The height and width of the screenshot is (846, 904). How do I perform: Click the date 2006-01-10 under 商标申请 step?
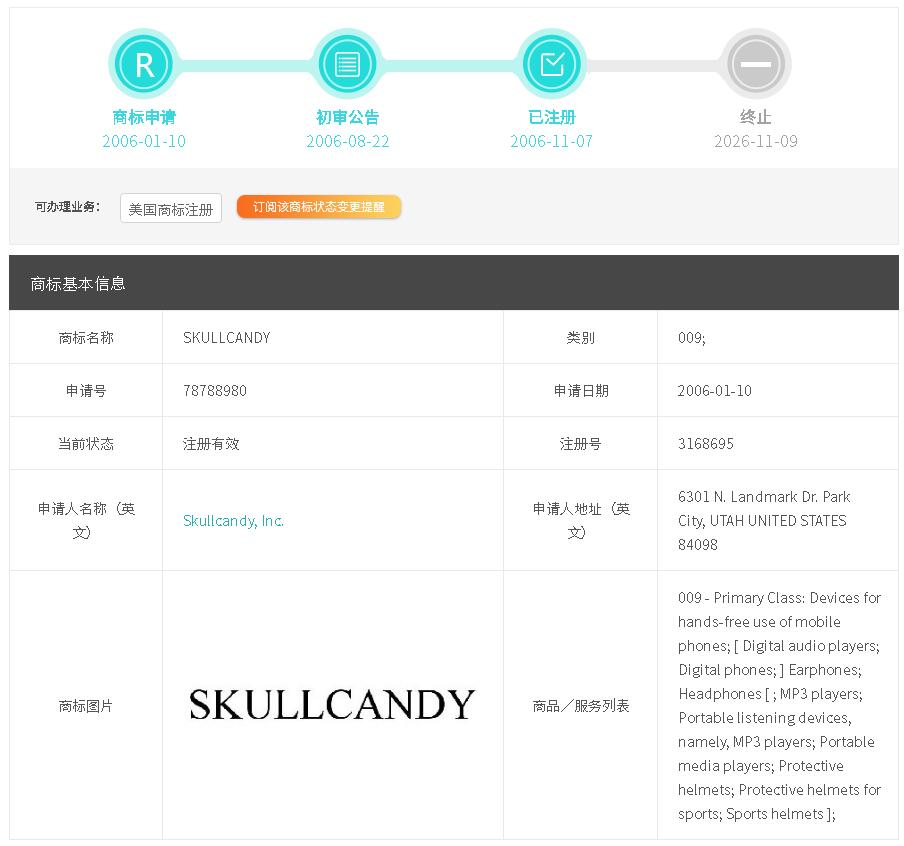tap(144, 141)
